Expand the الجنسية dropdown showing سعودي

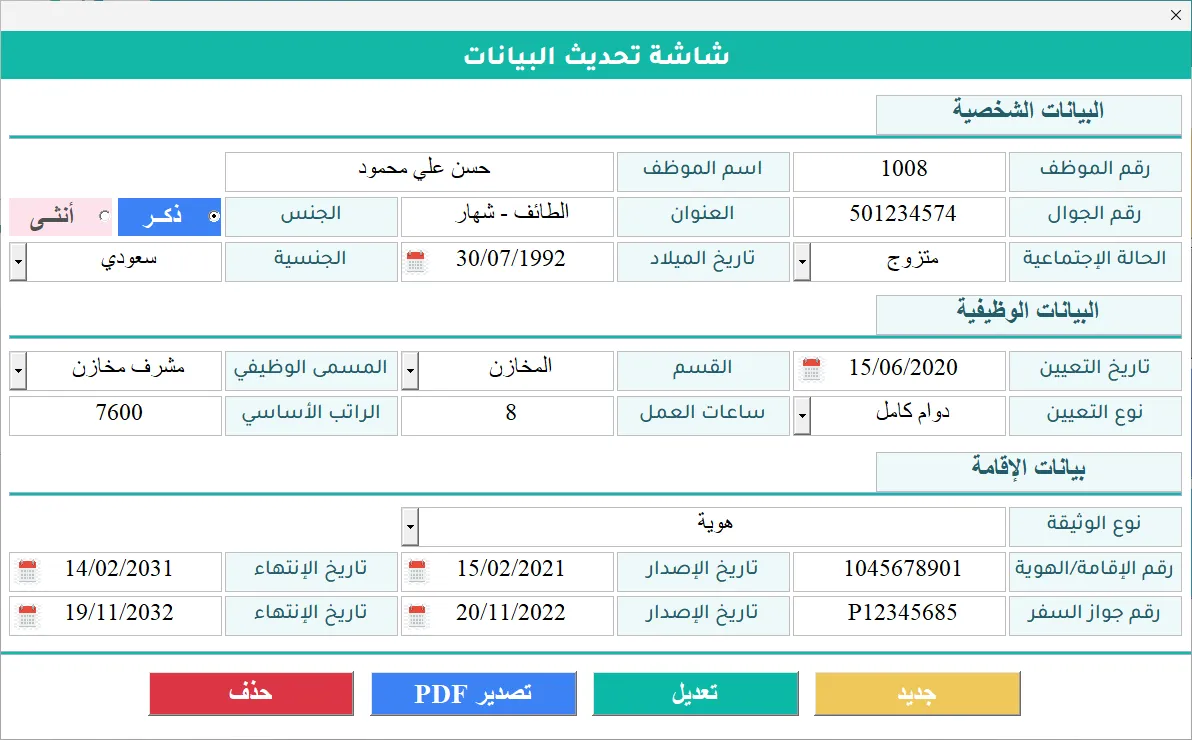click(17, 262)
